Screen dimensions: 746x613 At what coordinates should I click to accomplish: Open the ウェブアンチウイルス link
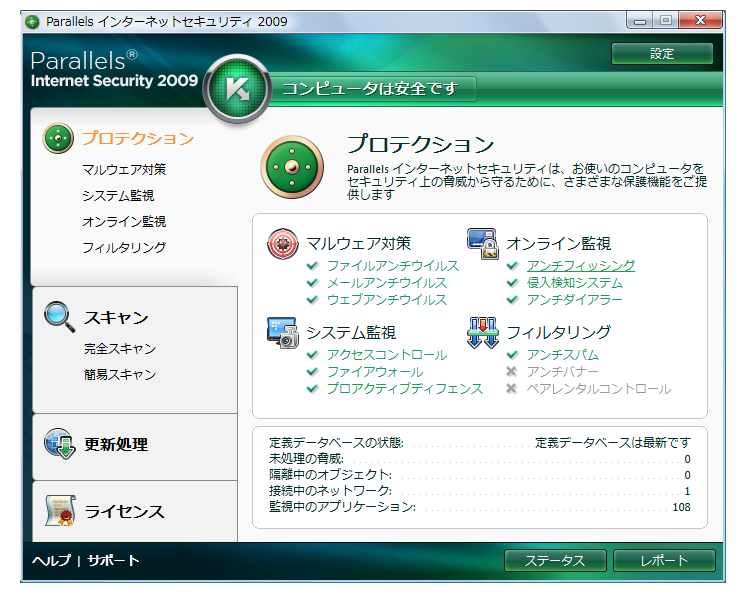point(387,300)
